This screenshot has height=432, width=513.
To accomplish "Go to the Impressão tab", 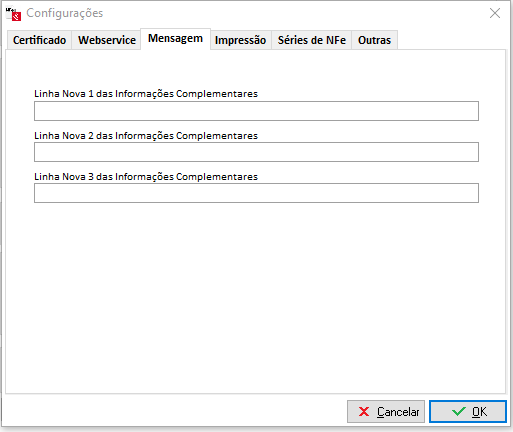I will click(x=240, y=40).
